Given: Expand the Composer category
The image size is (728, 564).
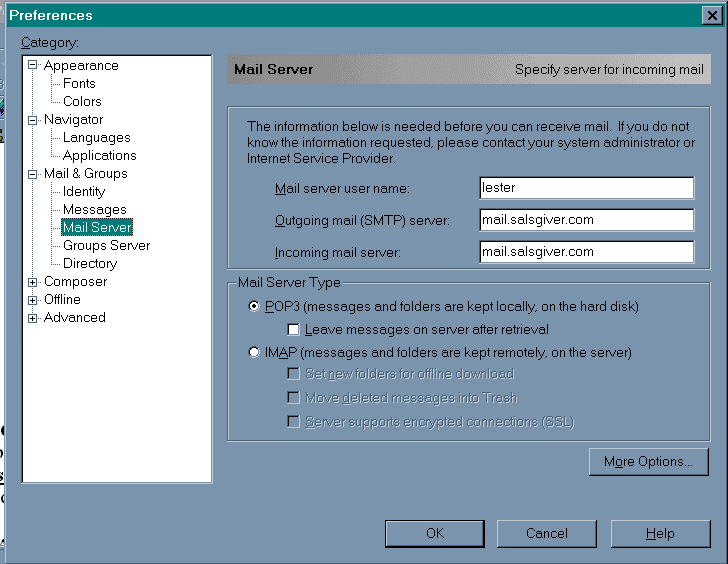Looking at the screenshot, I should pyautogui.click(x=33, y=282).
